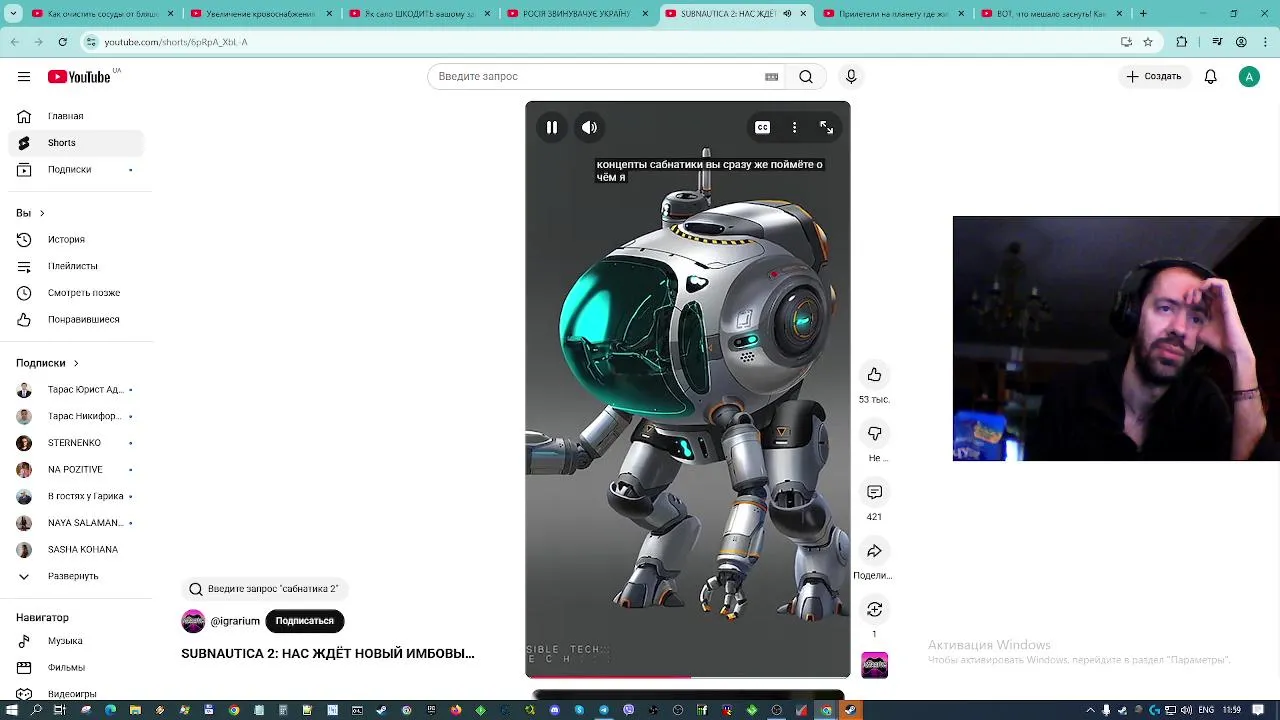
Task: Open the NAYA SALAMAN... channel
Action: 75,523
